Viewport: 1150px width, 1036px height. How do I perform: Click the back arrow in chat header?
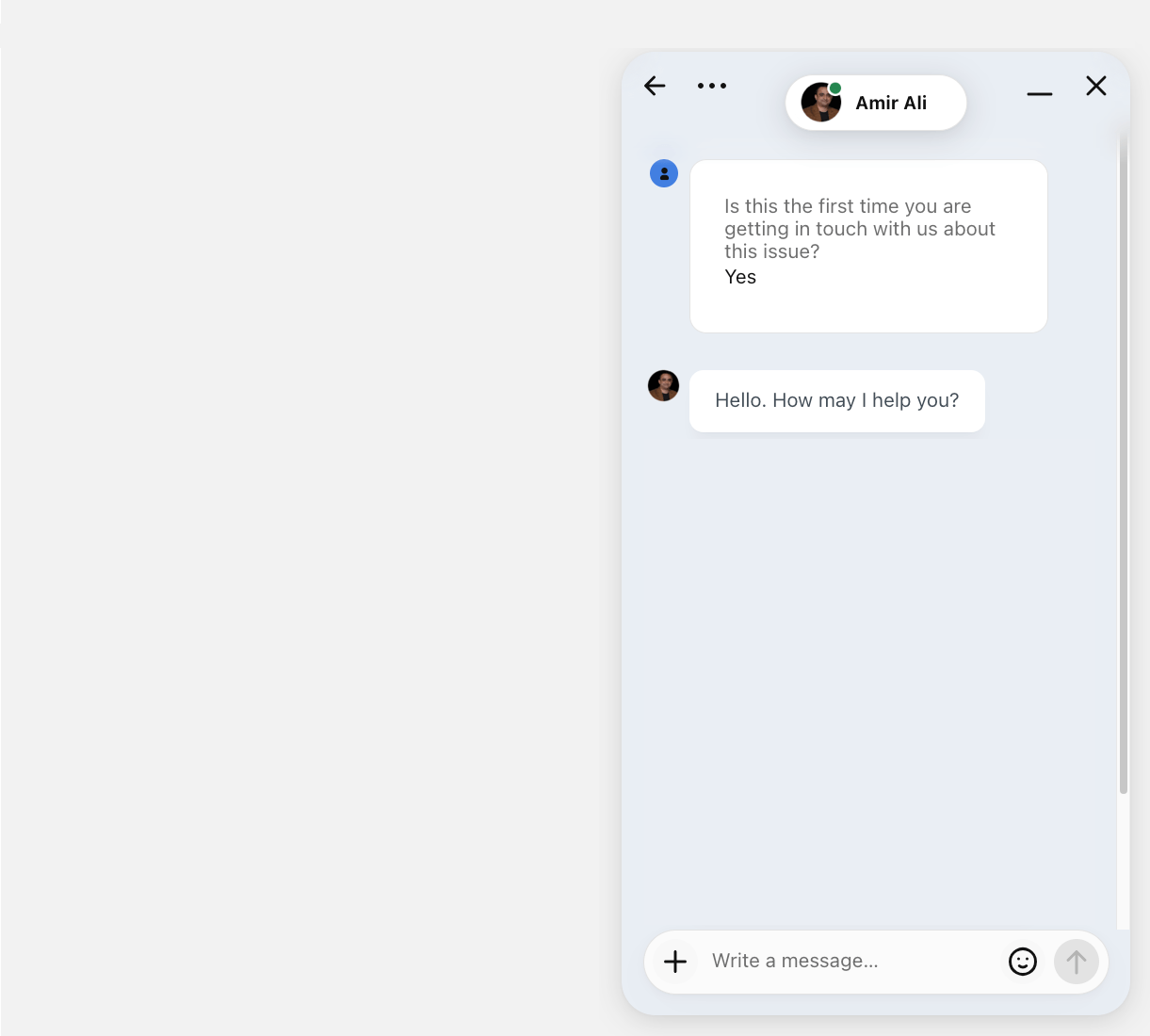[655, 86]
